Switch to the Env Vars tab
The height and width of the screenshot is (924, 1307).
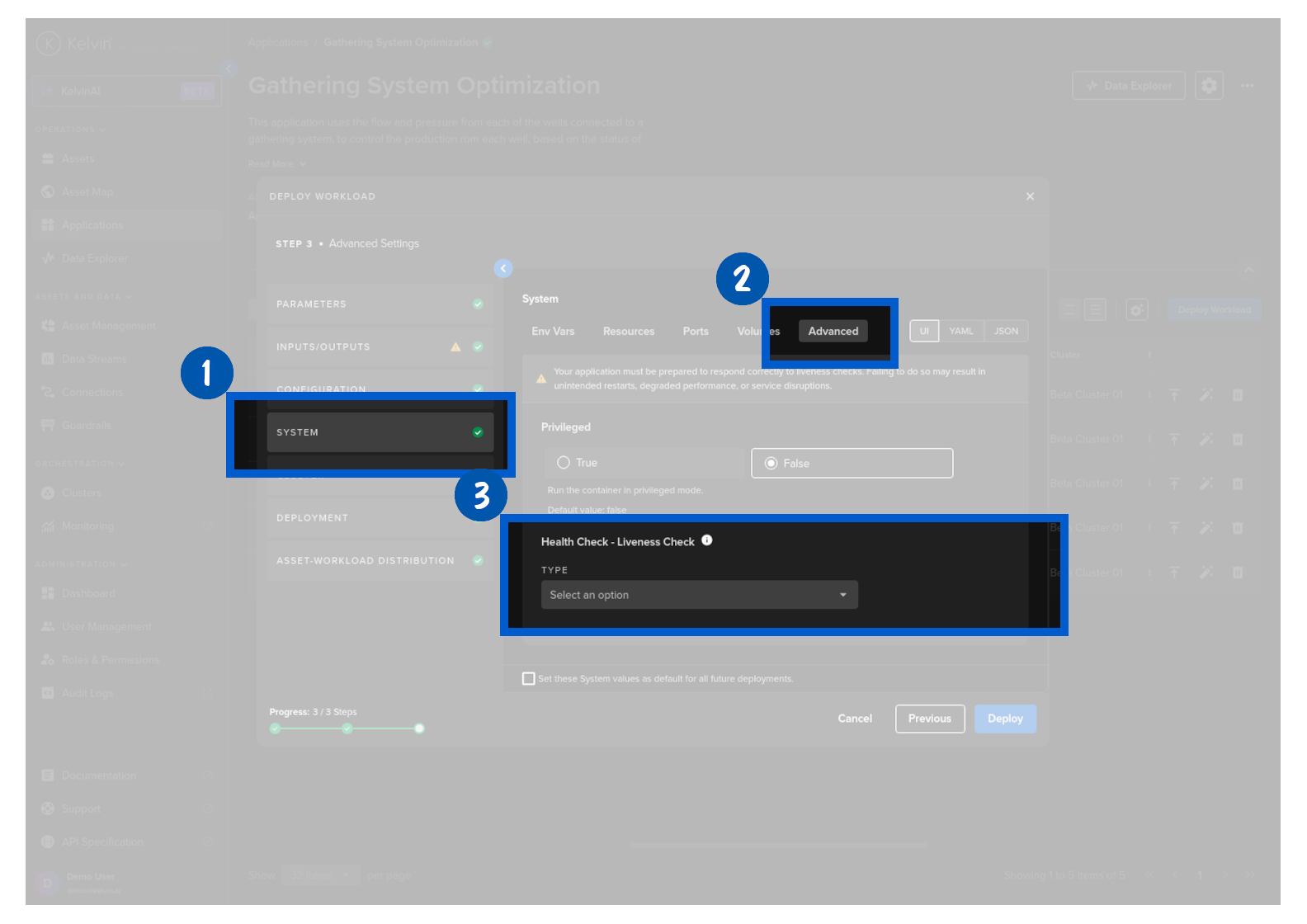coord(553,332)
